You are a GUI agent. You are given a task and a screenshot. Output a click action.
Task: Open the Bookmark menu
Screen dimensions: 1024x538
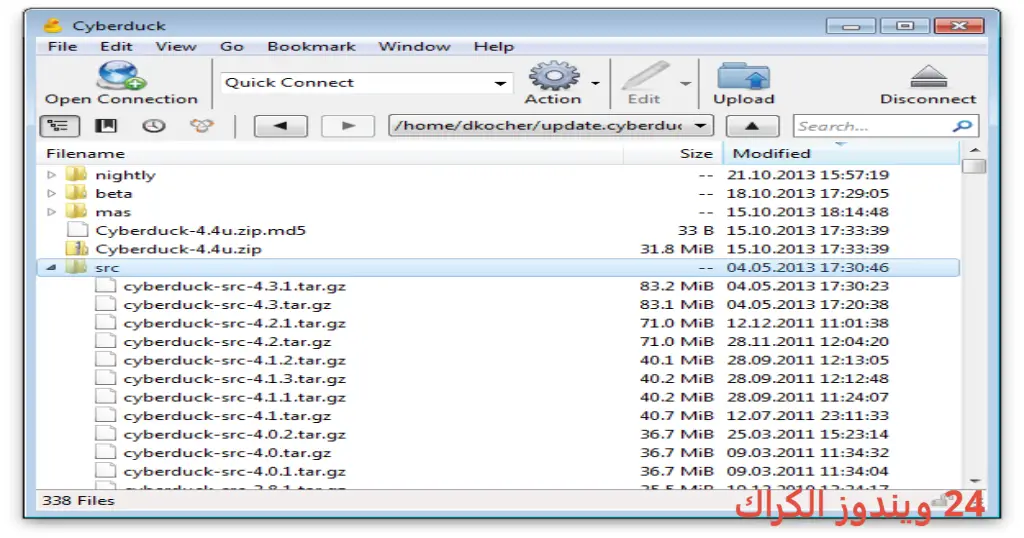[x=312, y=46]
